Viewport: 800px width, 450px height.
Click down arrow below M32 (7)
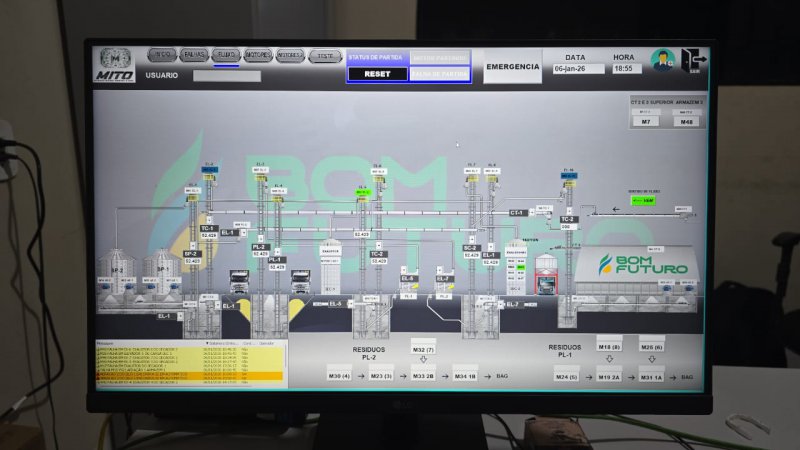click(x=423, y=359)
